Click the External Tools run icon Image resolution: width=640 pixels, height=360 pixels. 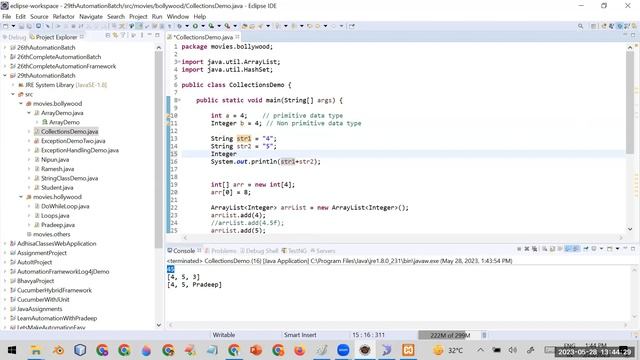227,26
